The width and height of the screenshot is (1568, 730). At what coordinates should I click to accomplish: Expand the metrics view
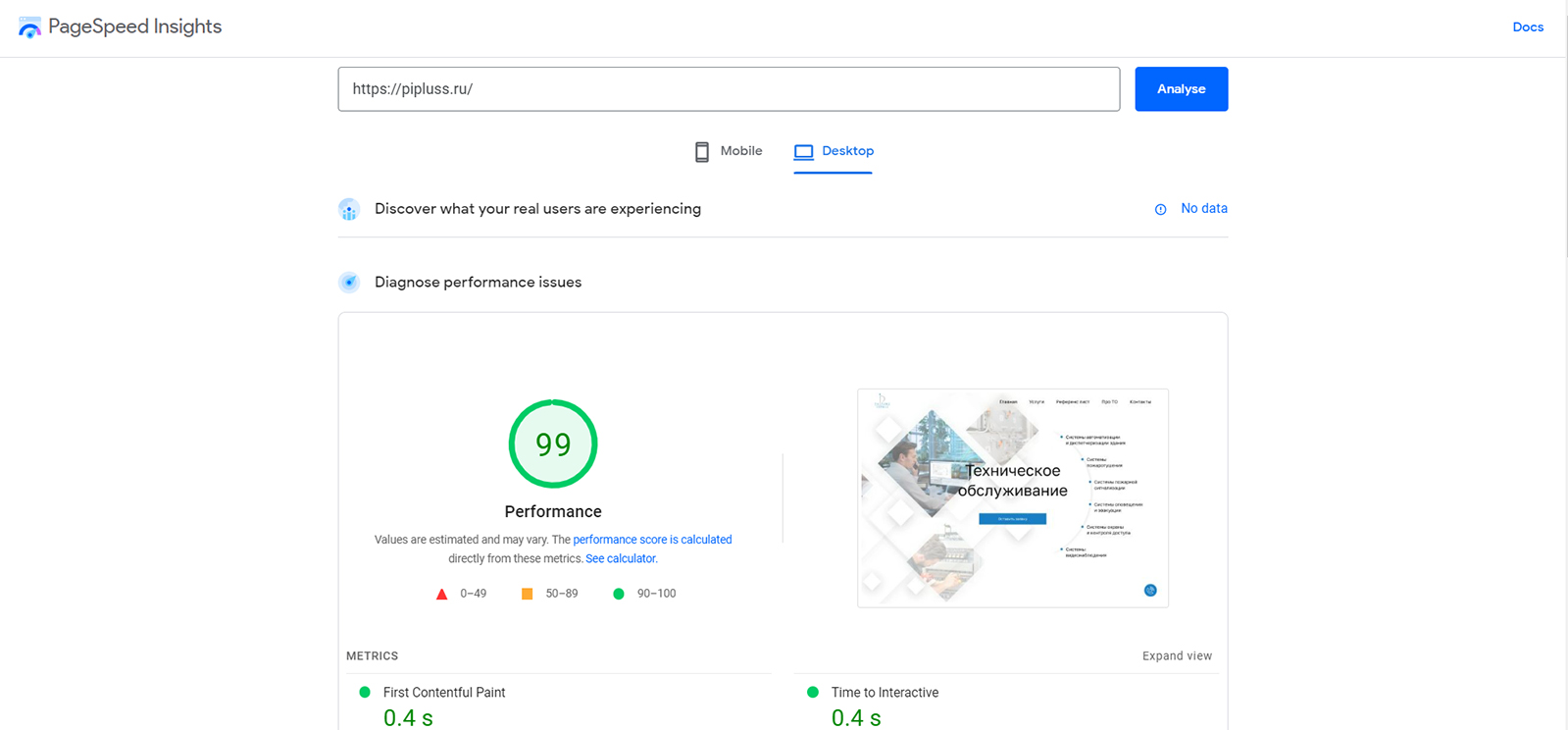tap(1177, 656)
